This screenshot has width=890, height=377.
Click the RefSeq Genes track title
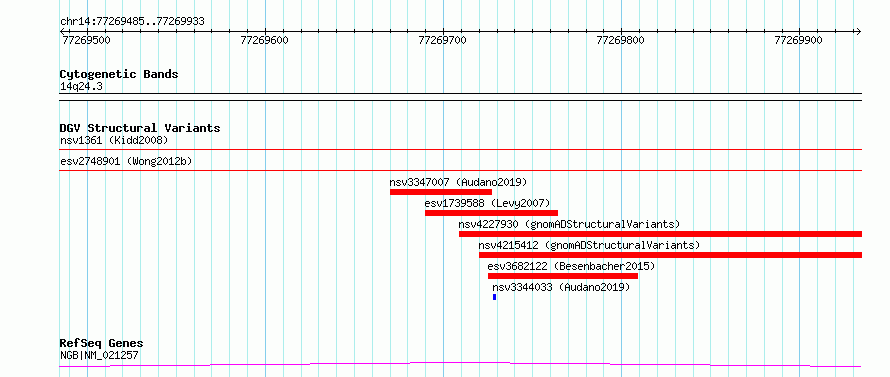coord(101,344)
